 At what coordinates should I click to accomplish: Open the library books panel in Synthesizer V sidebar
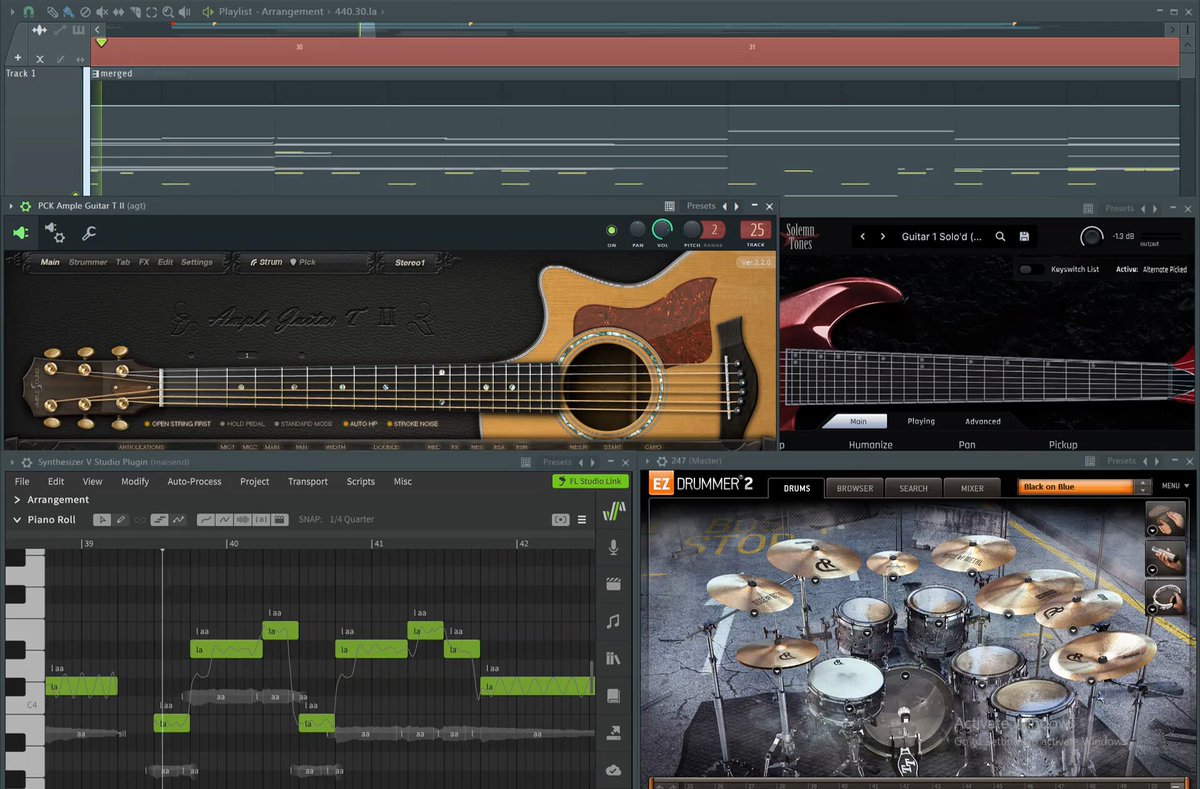click(x=613, y=659)
